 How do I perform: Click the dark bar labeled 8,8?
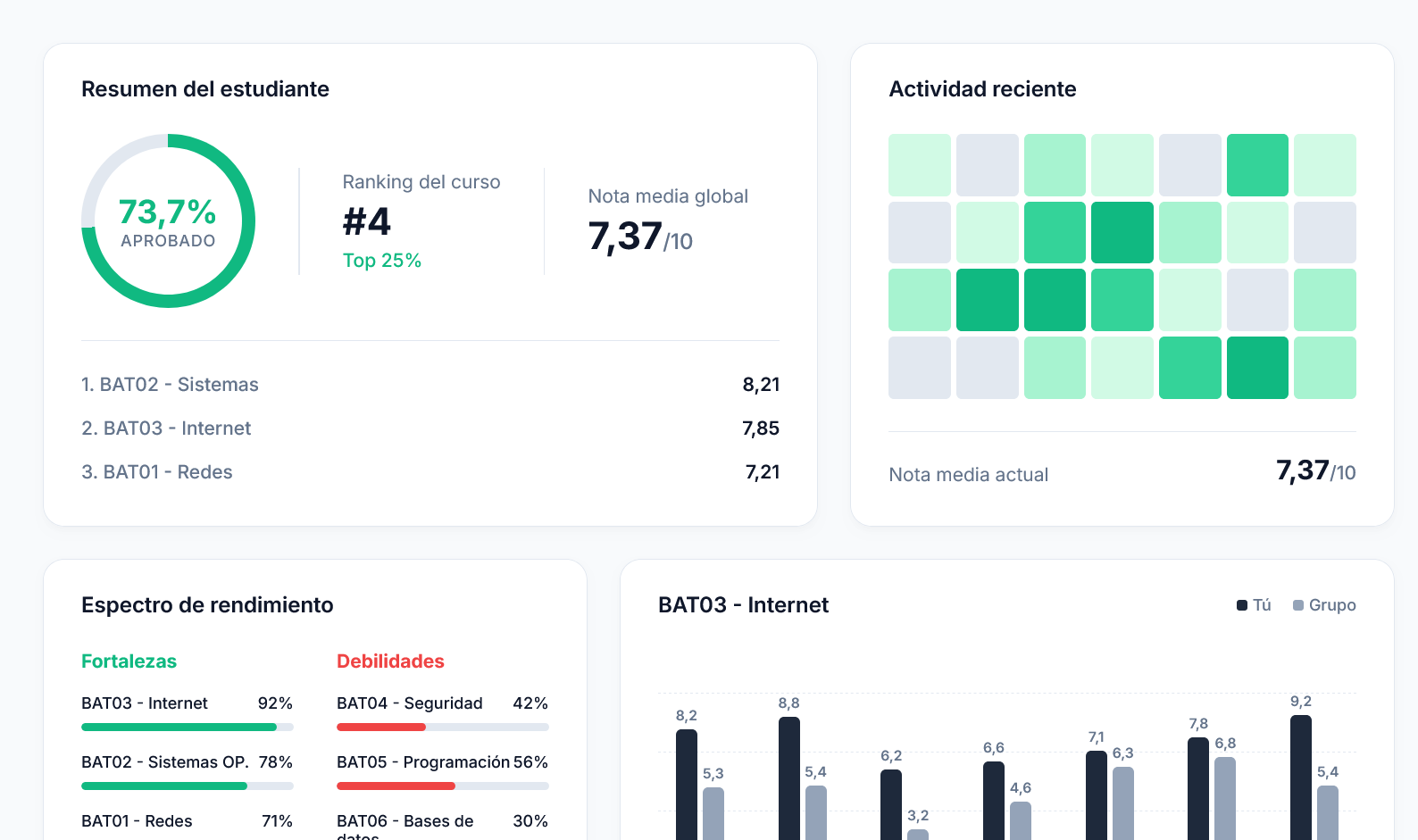click(789, 778)
